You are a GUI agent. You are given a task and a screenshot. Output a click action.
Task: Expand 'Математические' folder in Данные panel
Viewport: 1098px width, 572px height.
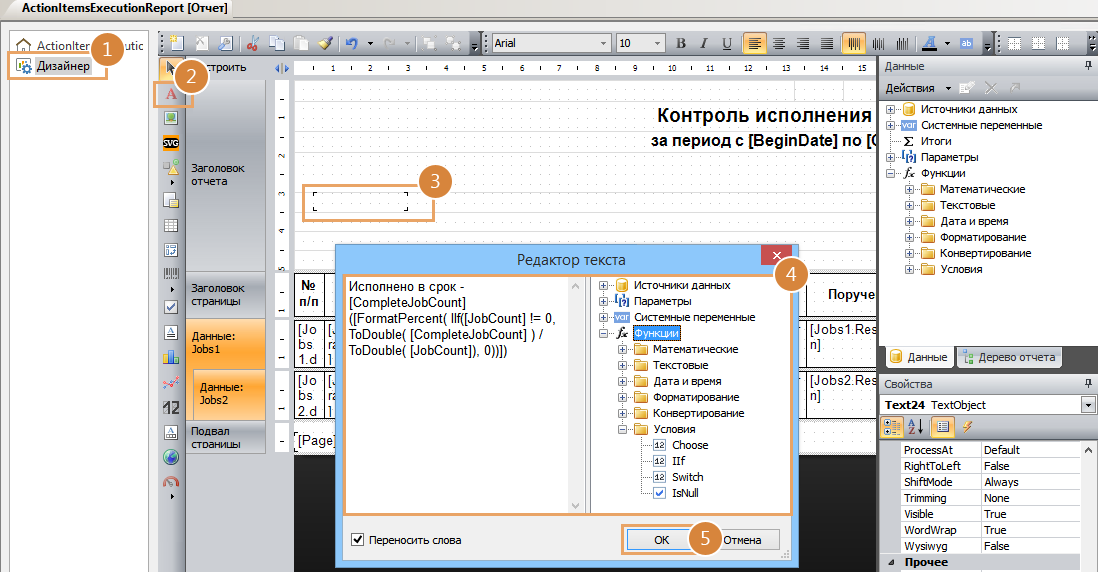(x=910, y=189)
